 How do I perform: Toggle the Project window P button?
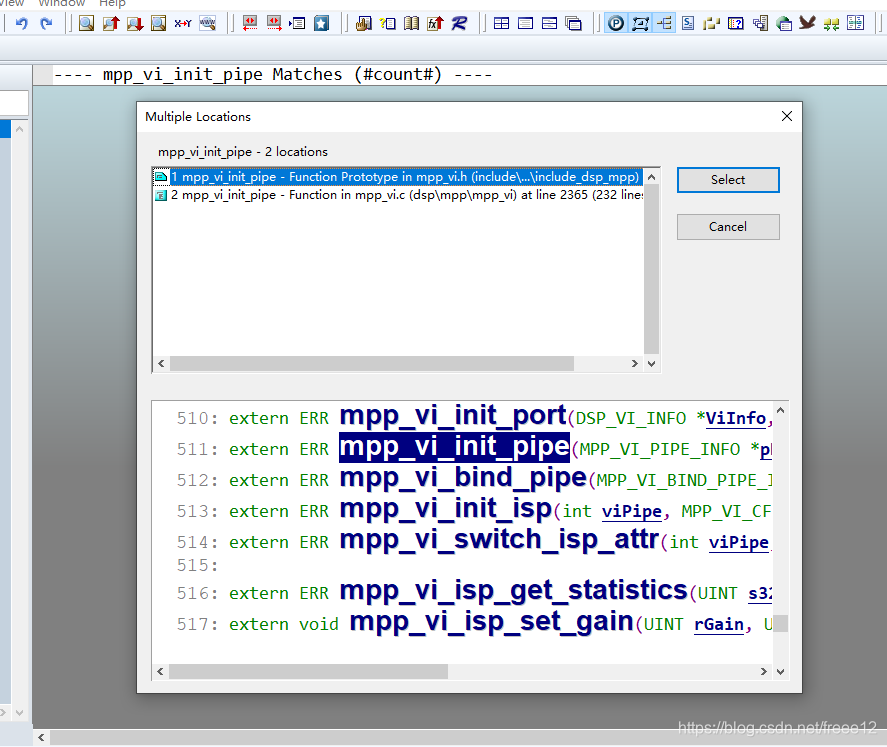coord(616,23)
